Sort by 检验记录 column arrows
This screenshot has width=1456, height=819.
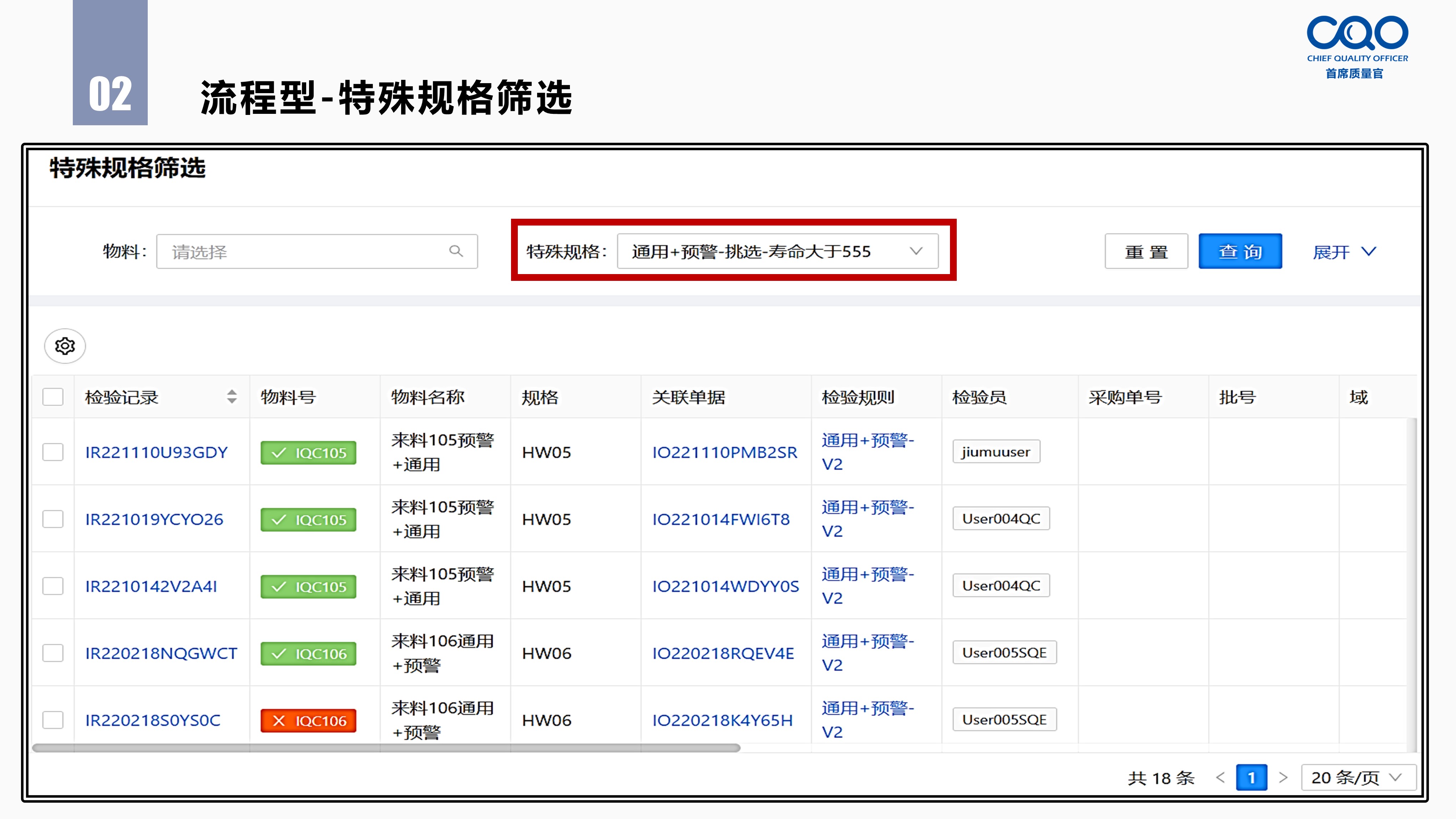tap(232, 397)
